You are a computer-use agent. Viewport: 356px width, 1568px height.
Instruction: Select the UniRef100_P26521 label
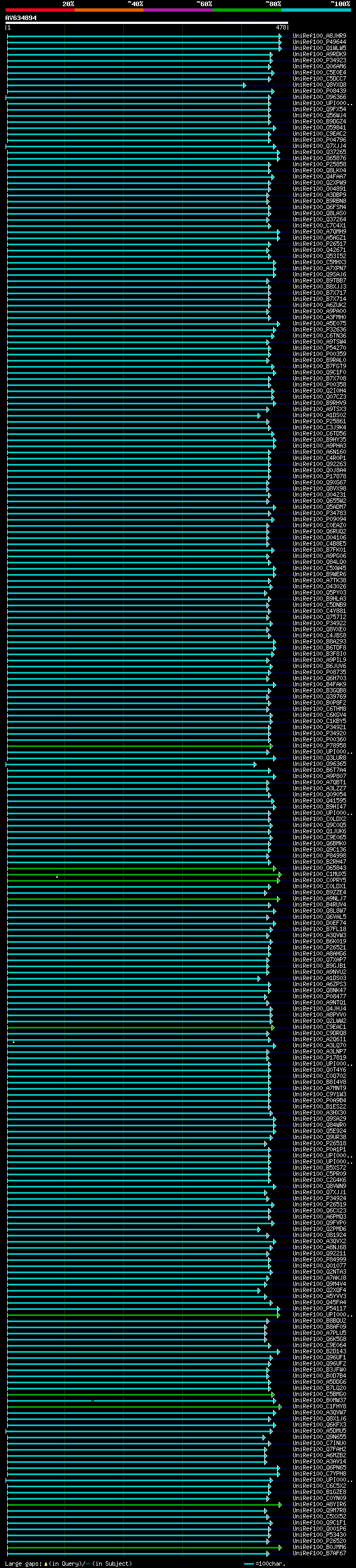[x=319, y=947]
